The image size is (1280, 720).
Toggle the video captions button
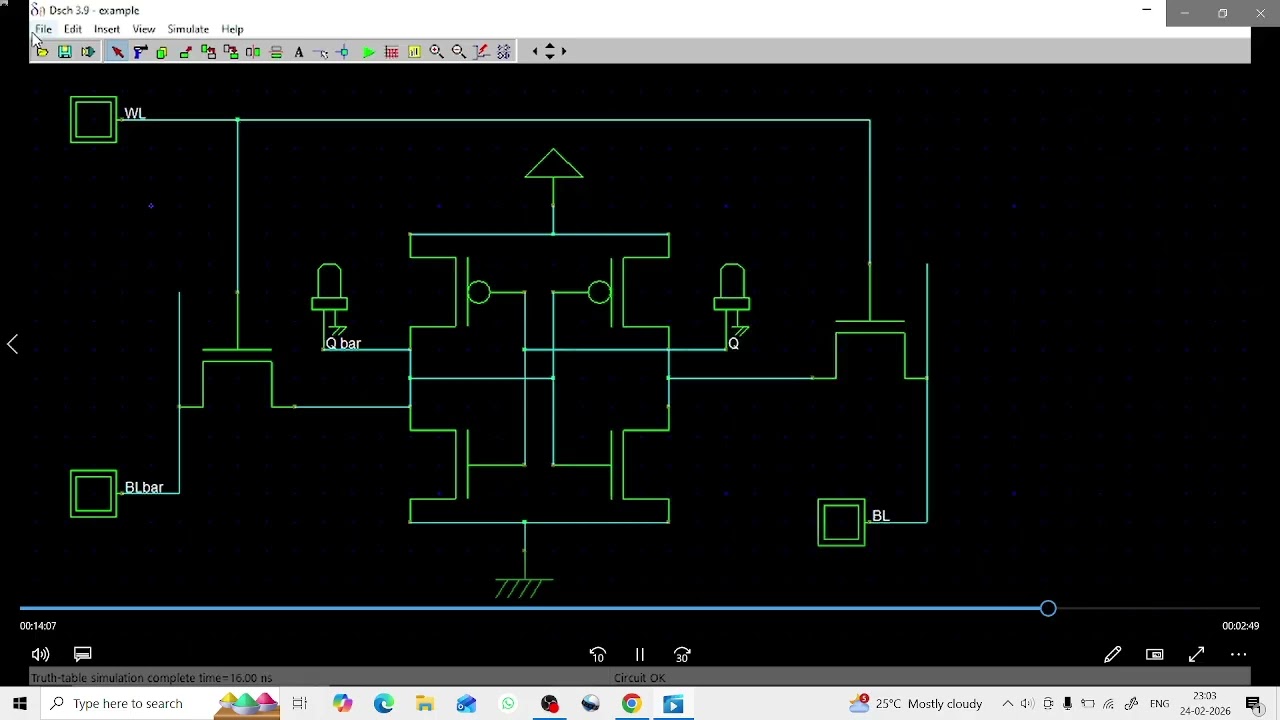tap(83, 655)
